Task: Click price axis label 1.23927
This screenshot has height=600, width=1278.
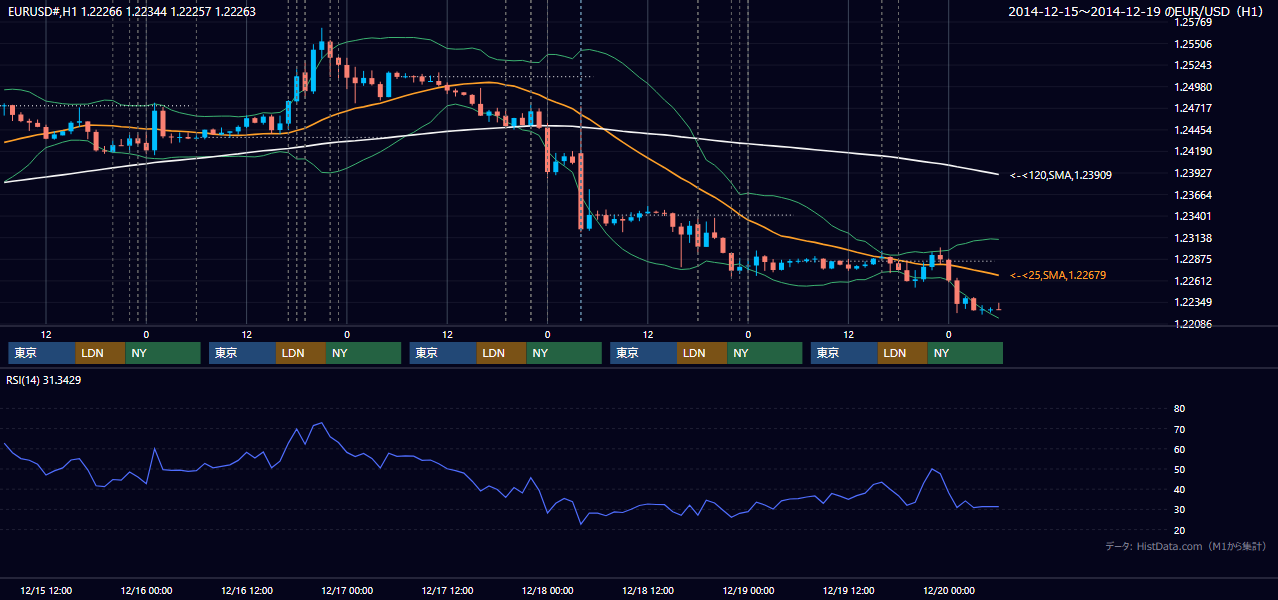Action: (1193, 173)
